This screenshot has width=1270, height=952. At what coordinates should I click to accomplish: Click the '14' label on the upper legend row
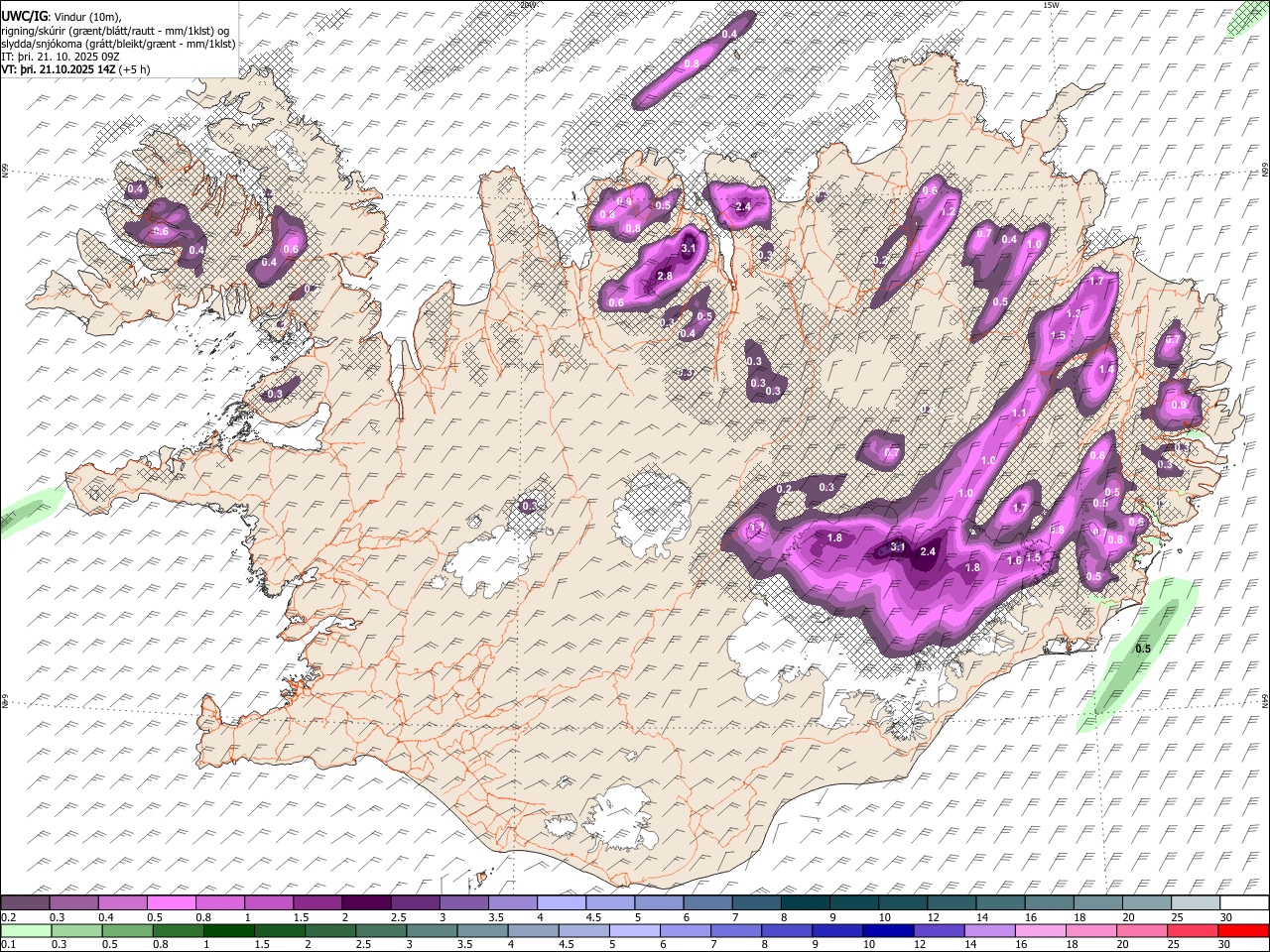pyautogui.click(x=981, y=916)
